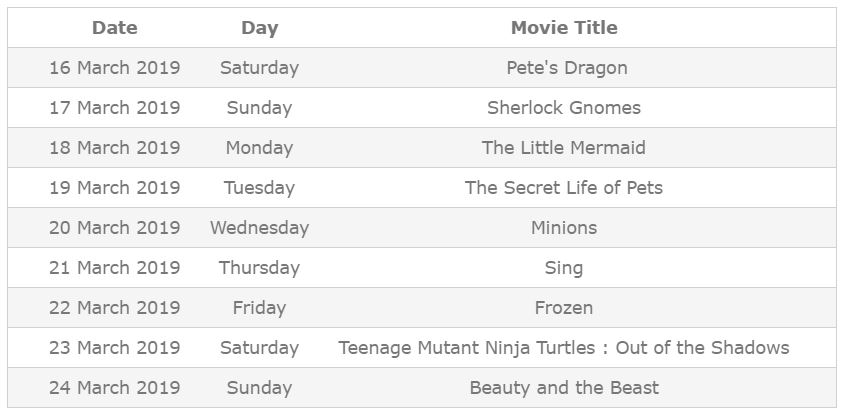Viewport: 844px width, 420px height.
Task: Select the 20 March 2019 date cell
Action: pyautogui.click(x=115, y=228)
